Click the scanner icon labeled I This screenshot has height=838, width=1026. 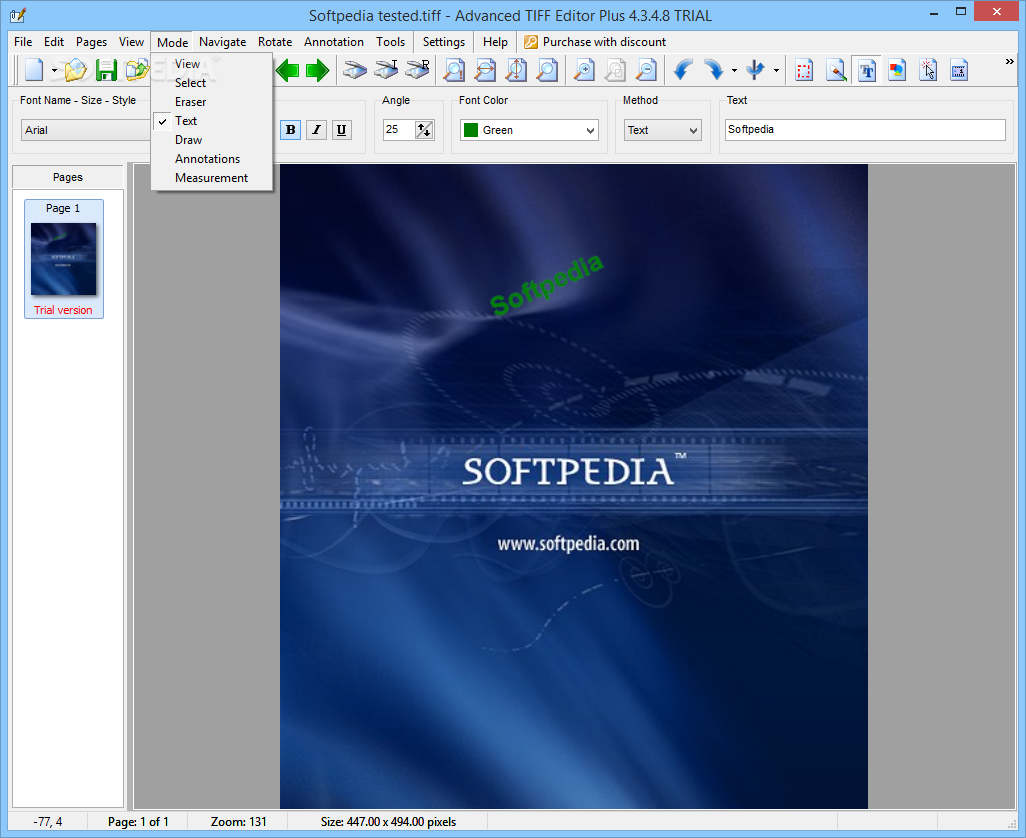[386, 70]
